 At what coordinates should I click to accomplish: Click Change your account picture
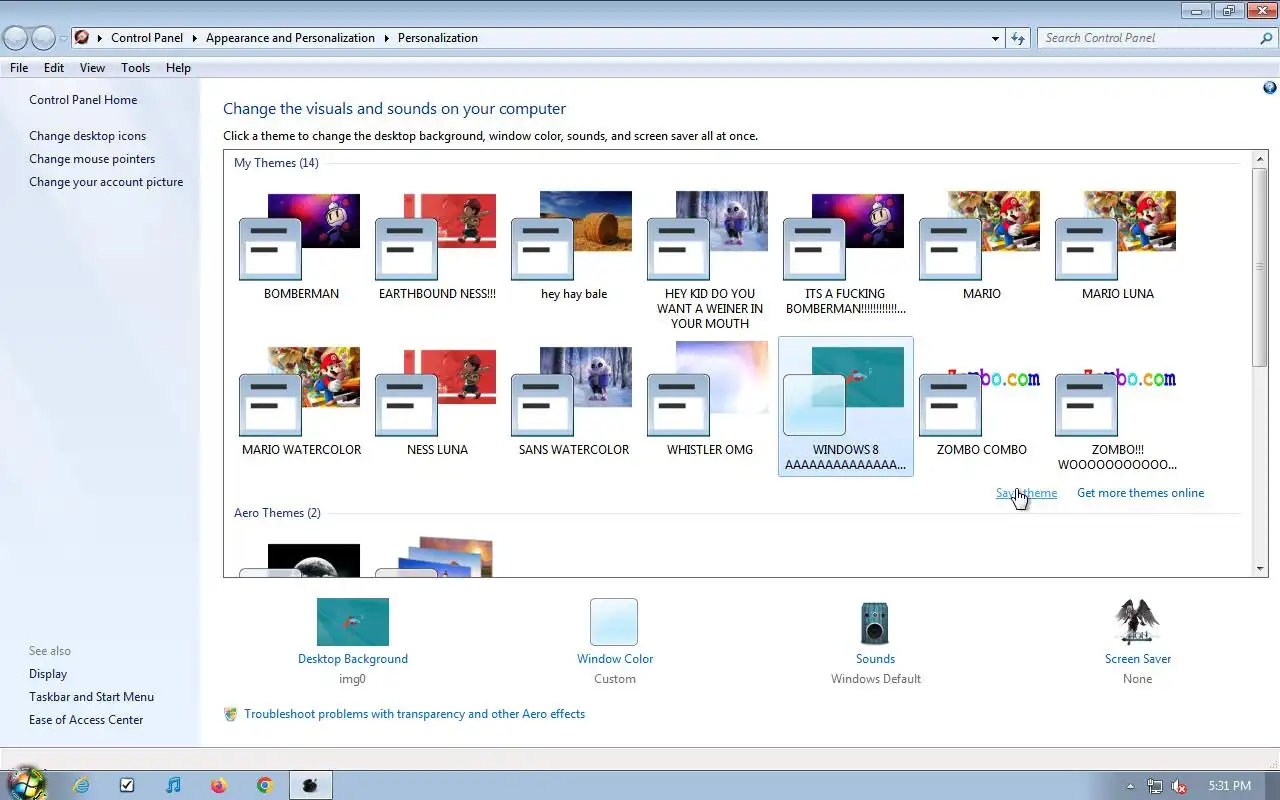coord(106,182)
